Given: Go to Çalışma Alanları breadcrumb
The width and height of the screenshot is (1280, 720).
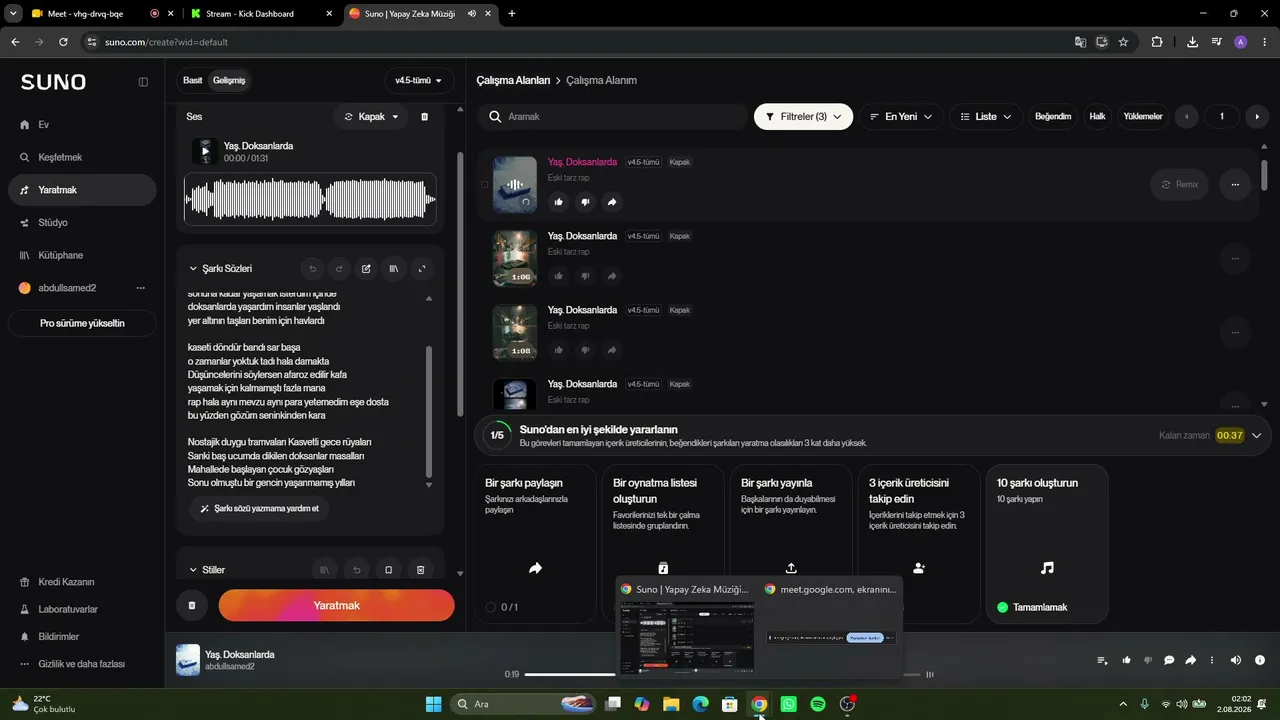Looking at the screenshot, I should [x=513, y=80].
